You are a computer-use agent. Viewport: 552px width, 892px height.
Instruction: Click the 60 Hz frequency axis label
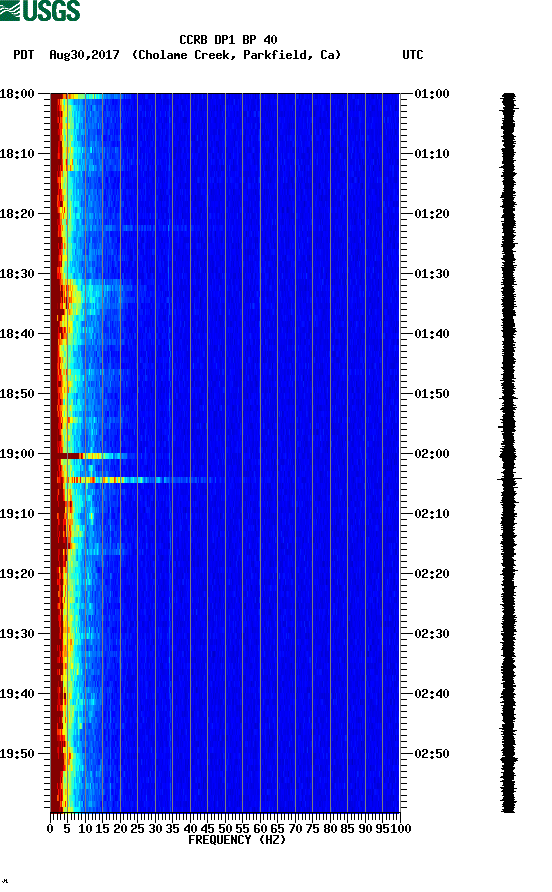(260, 829)
